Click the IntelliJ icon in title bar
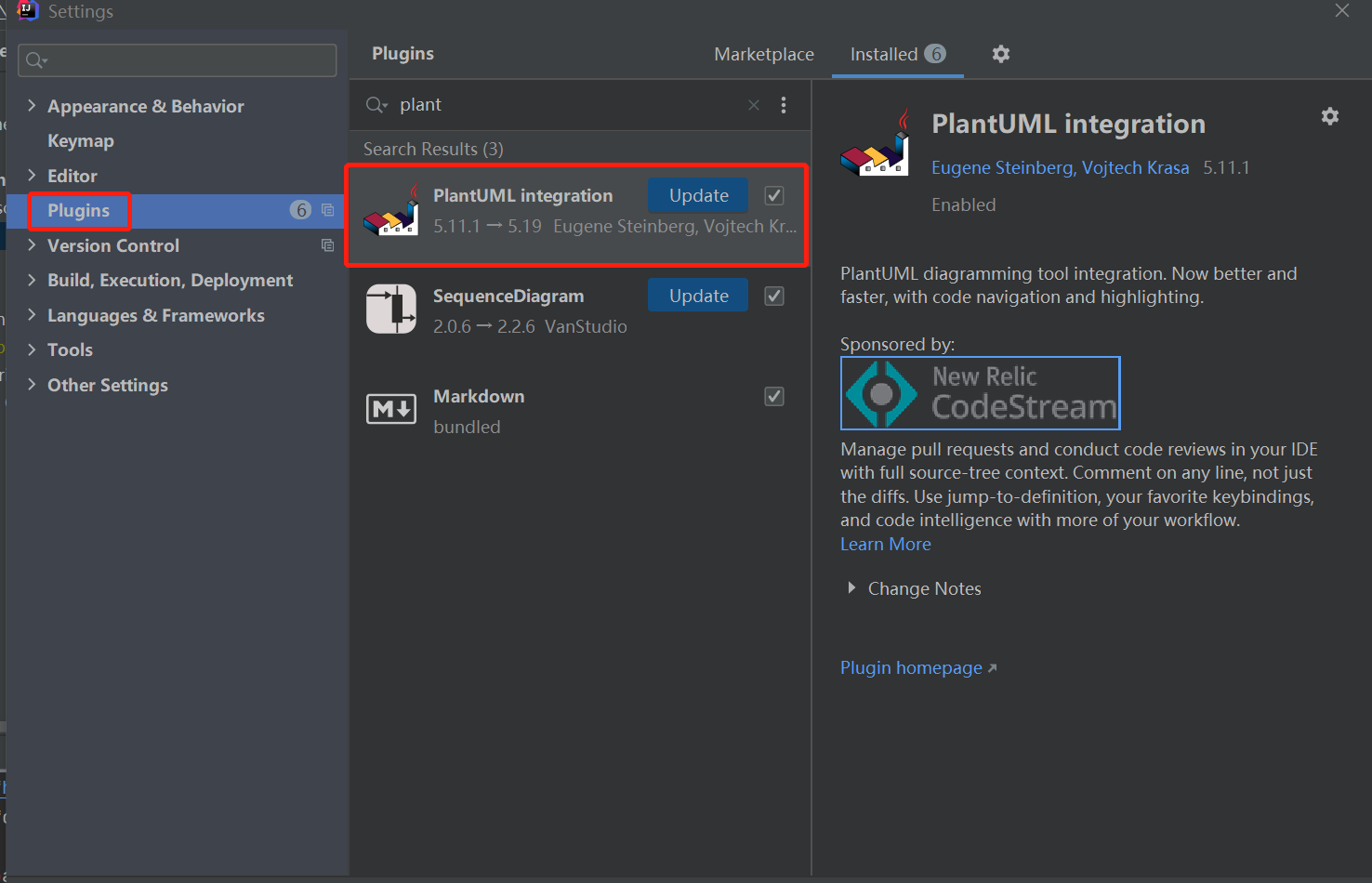 pos(27,11)
